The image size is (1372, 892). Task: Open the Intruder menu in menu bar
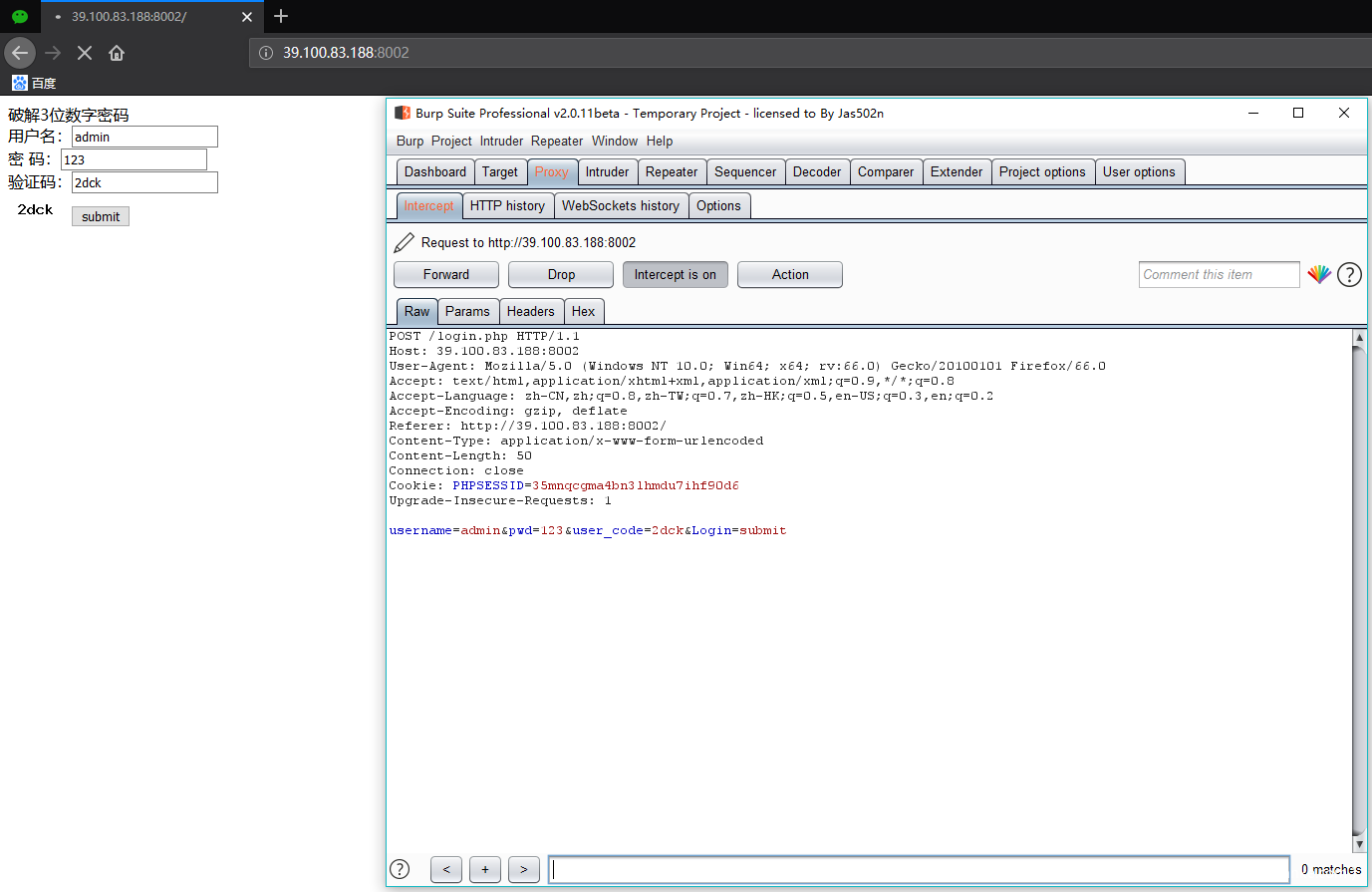(x=501, y=141)
